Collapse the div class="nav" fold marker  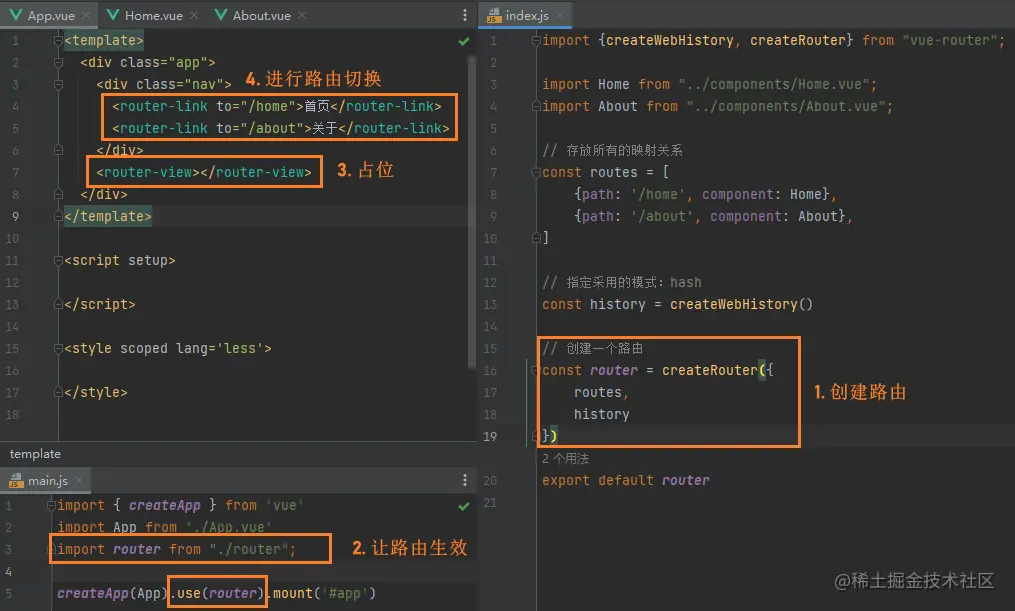(58, 84)
